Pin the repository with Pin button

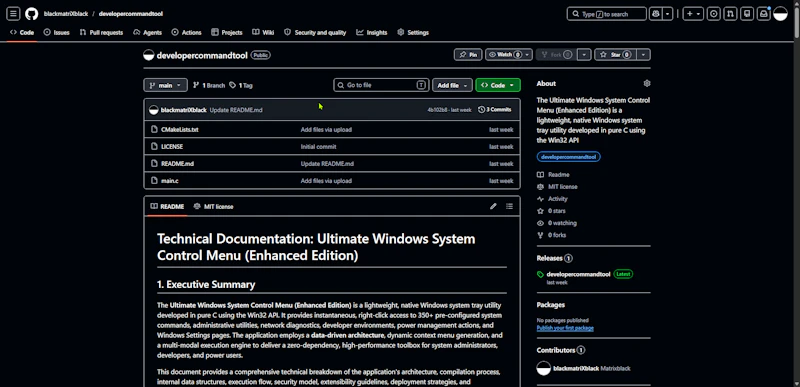(468, 55)
